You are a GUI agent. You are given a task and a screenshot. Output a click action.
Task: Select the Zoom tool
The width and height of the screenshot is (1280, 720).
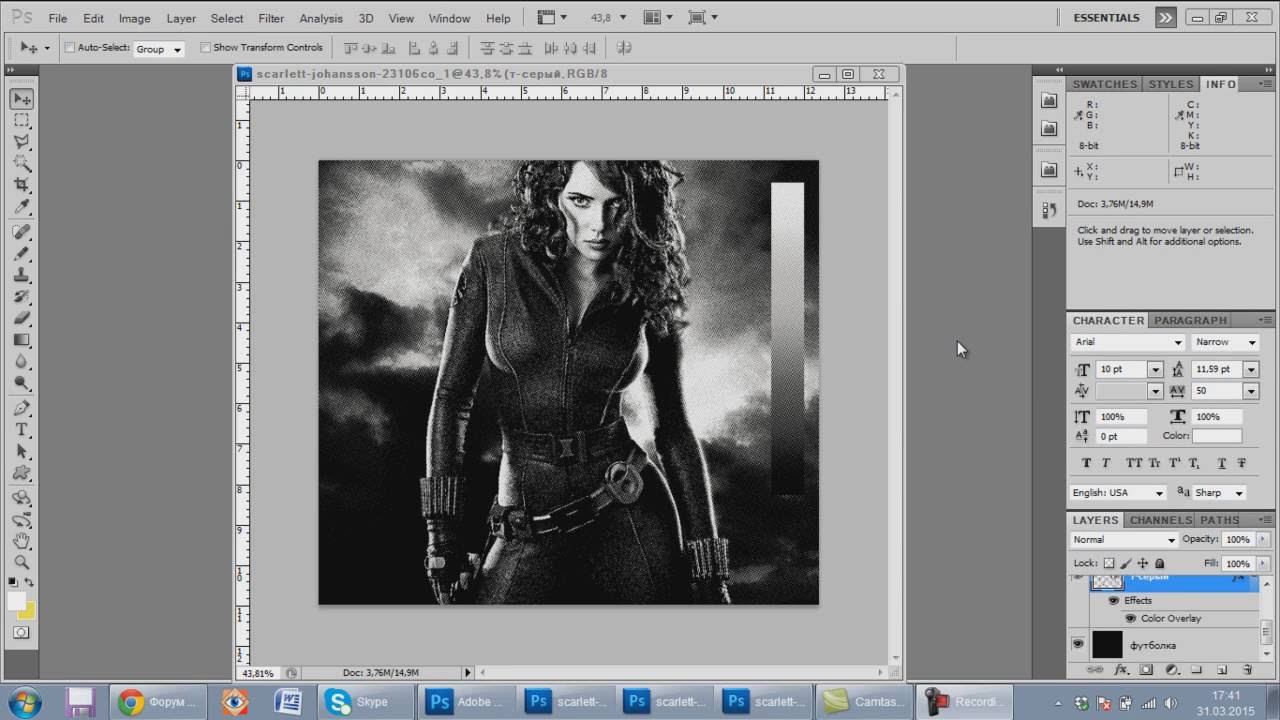point(22,563)
